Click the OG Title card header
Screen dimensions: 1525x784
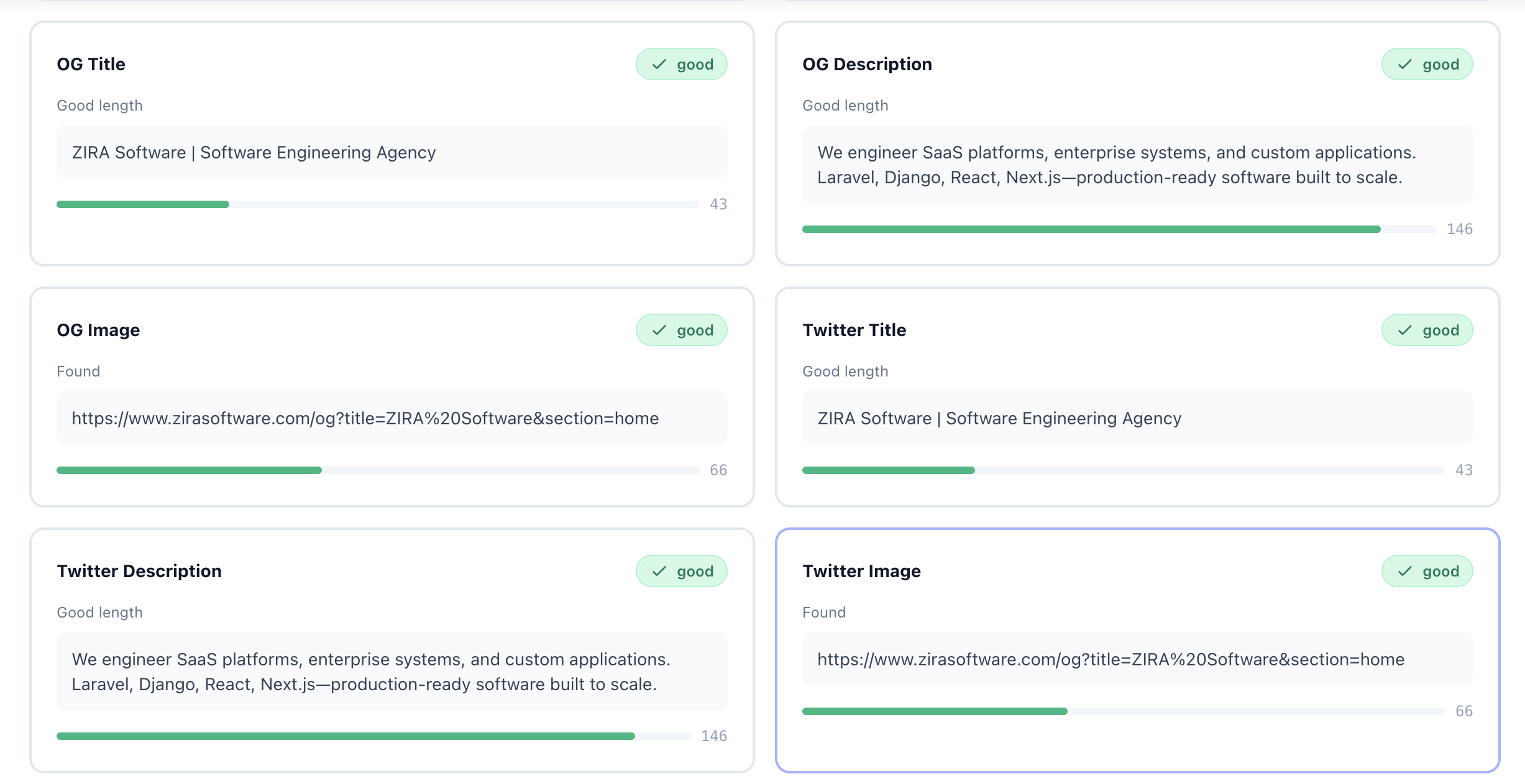(91, 63)
